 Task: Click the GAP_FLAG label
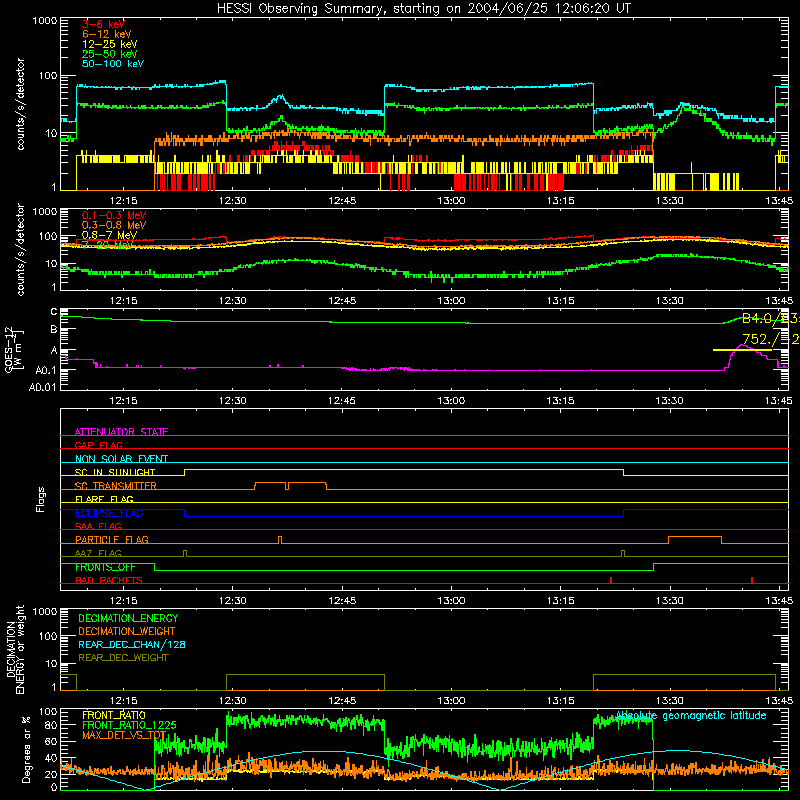98,445
